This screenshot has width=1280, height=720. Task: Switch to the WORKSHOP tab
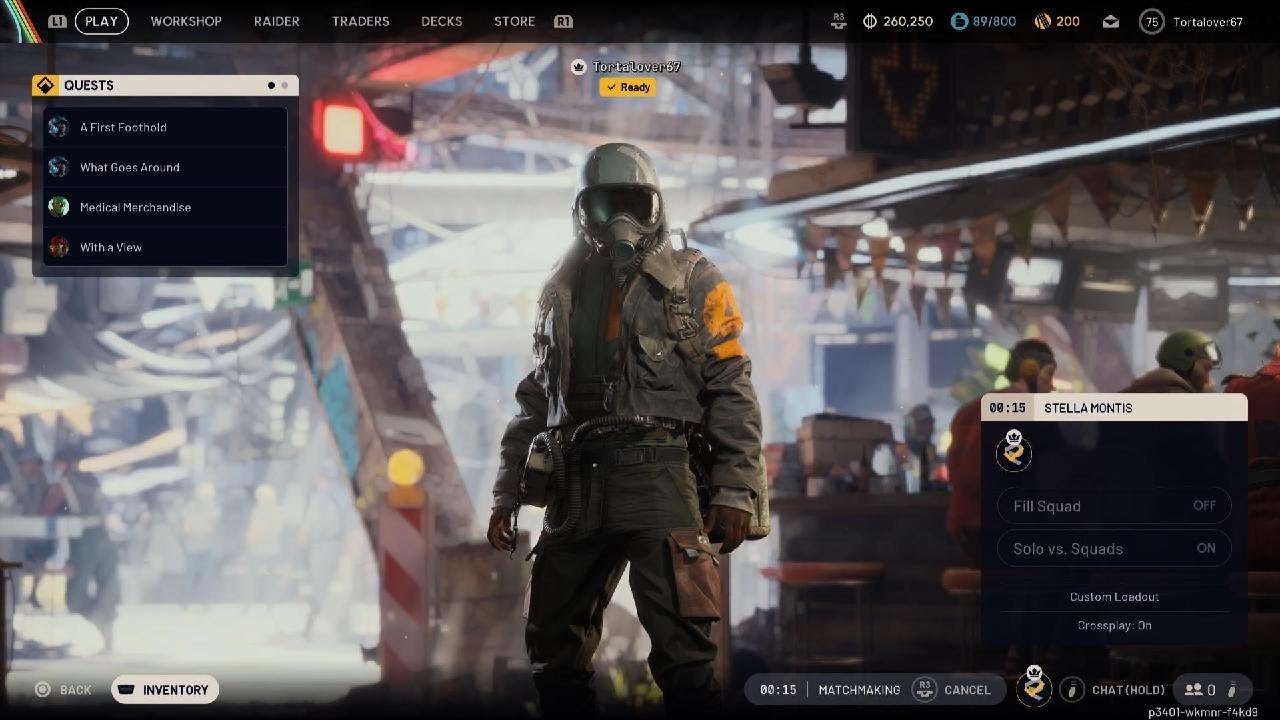pos(186,21)
